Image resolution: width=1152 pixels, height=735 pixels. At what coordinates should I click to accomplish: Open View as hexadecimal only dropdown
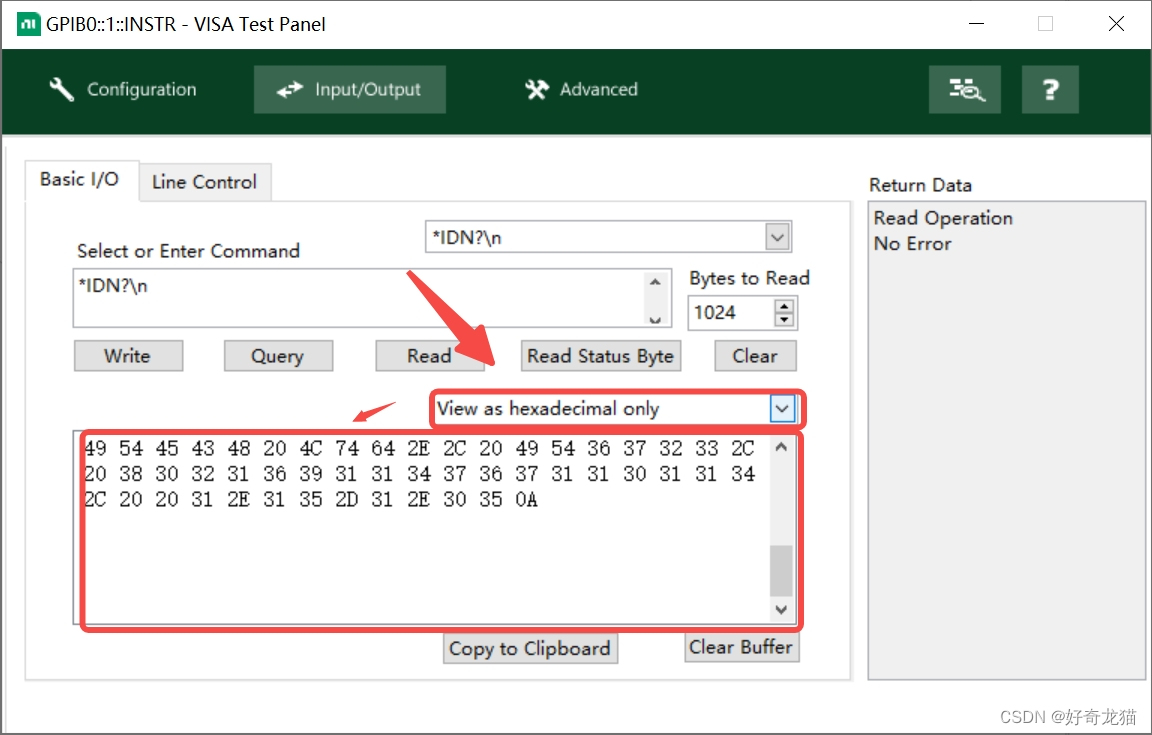[782, 409]
